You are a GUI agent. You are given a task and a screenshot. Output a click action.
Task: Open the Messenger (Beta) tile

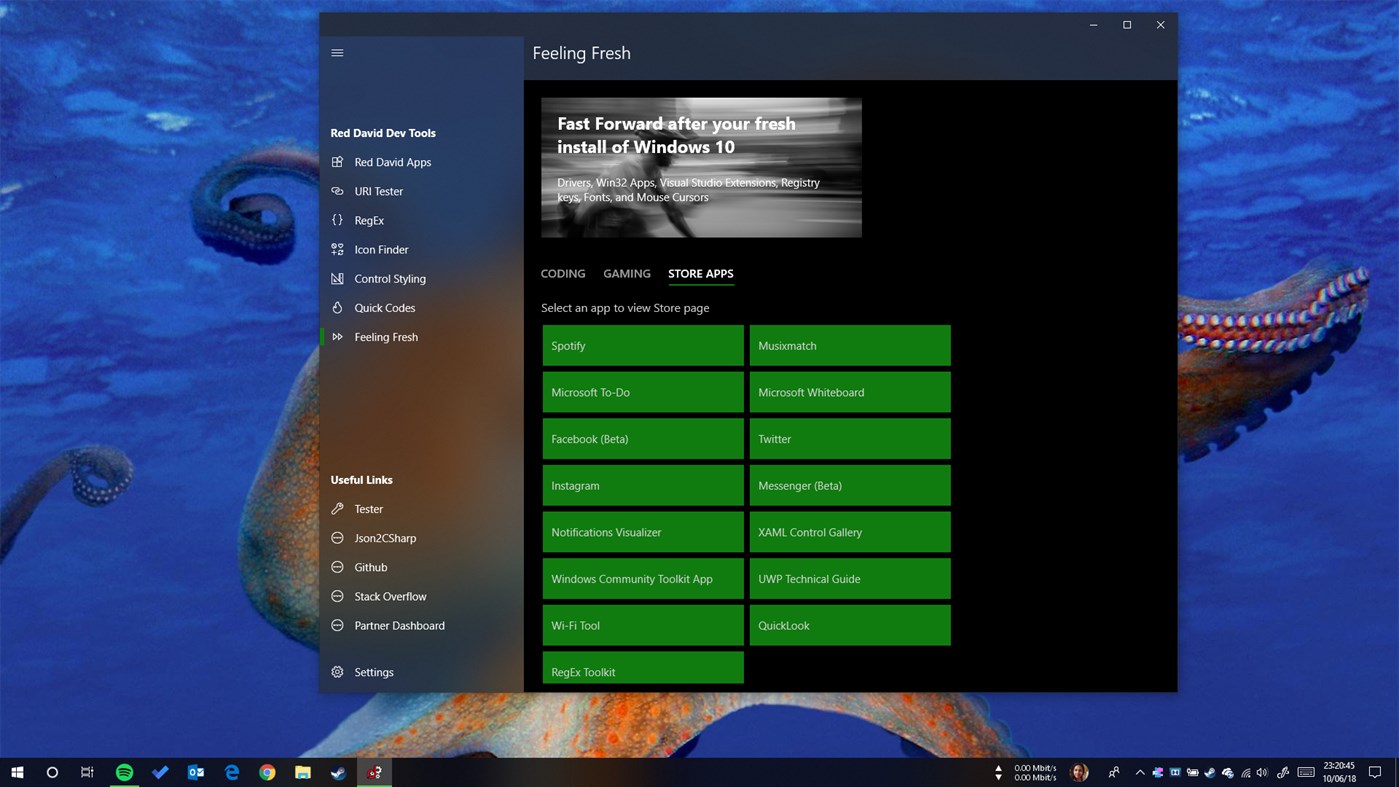tap(850, 485)
